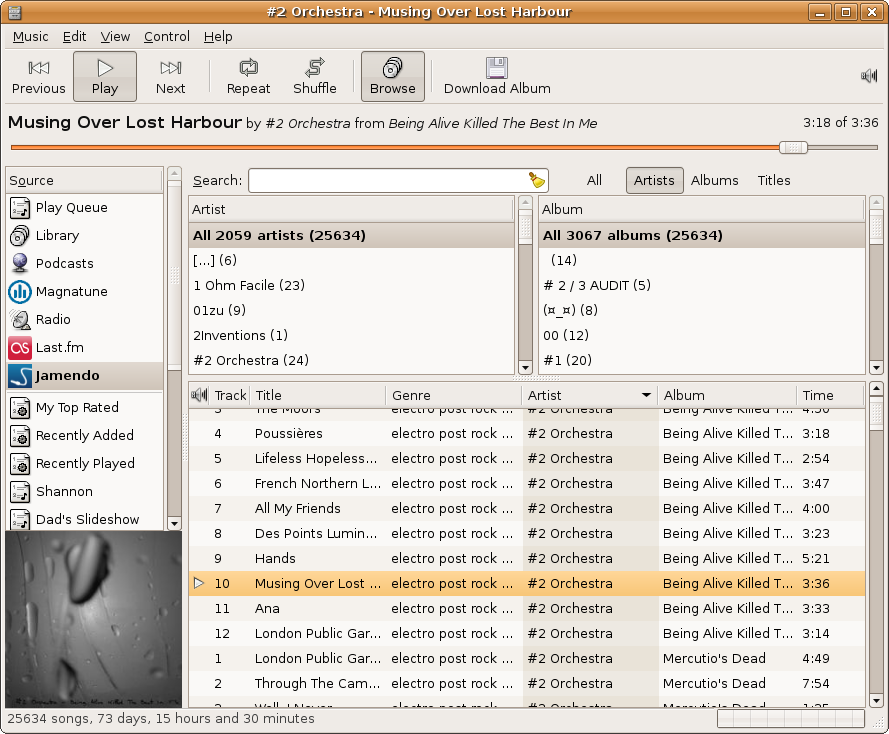Click the playing indicator on track 10
889x734 pixels.
click(198, 583)
